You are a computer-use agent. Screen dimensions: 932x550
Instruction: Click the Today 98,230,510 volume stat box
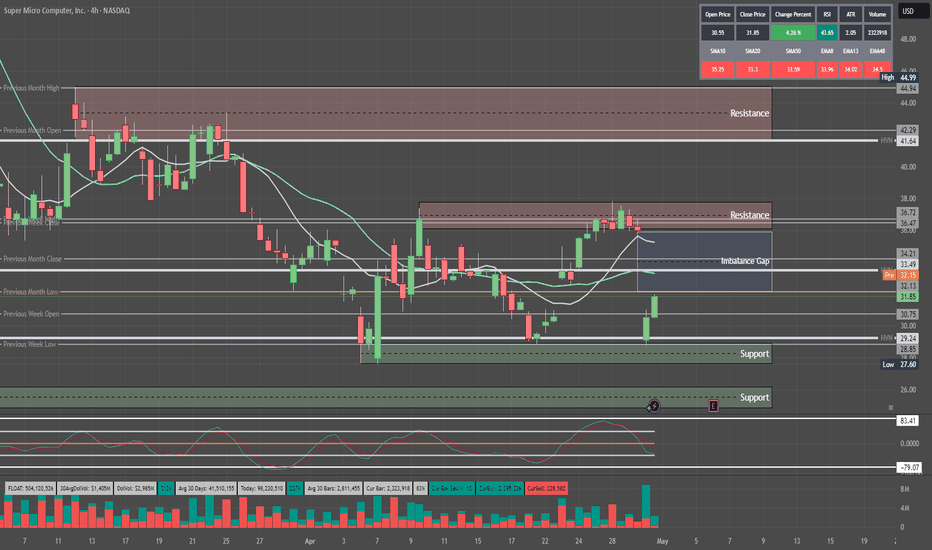(262, 488)
